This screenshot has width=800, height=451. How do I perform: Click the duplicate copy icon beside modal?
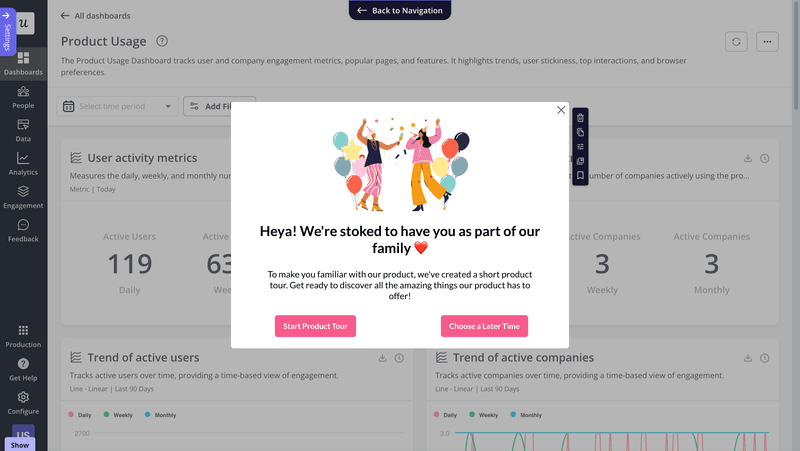coord(580,132)
